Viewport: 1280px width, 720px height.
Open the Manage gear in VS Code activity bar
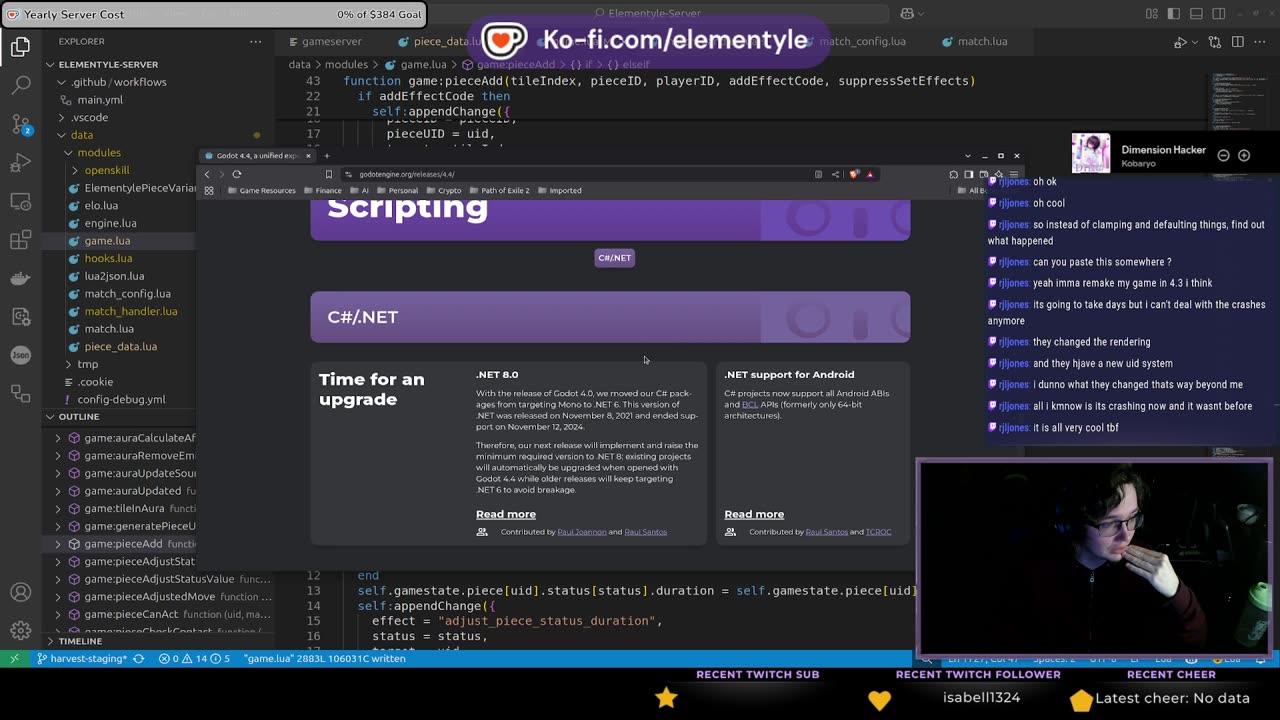pyautogui.click(x=21, y=630)
